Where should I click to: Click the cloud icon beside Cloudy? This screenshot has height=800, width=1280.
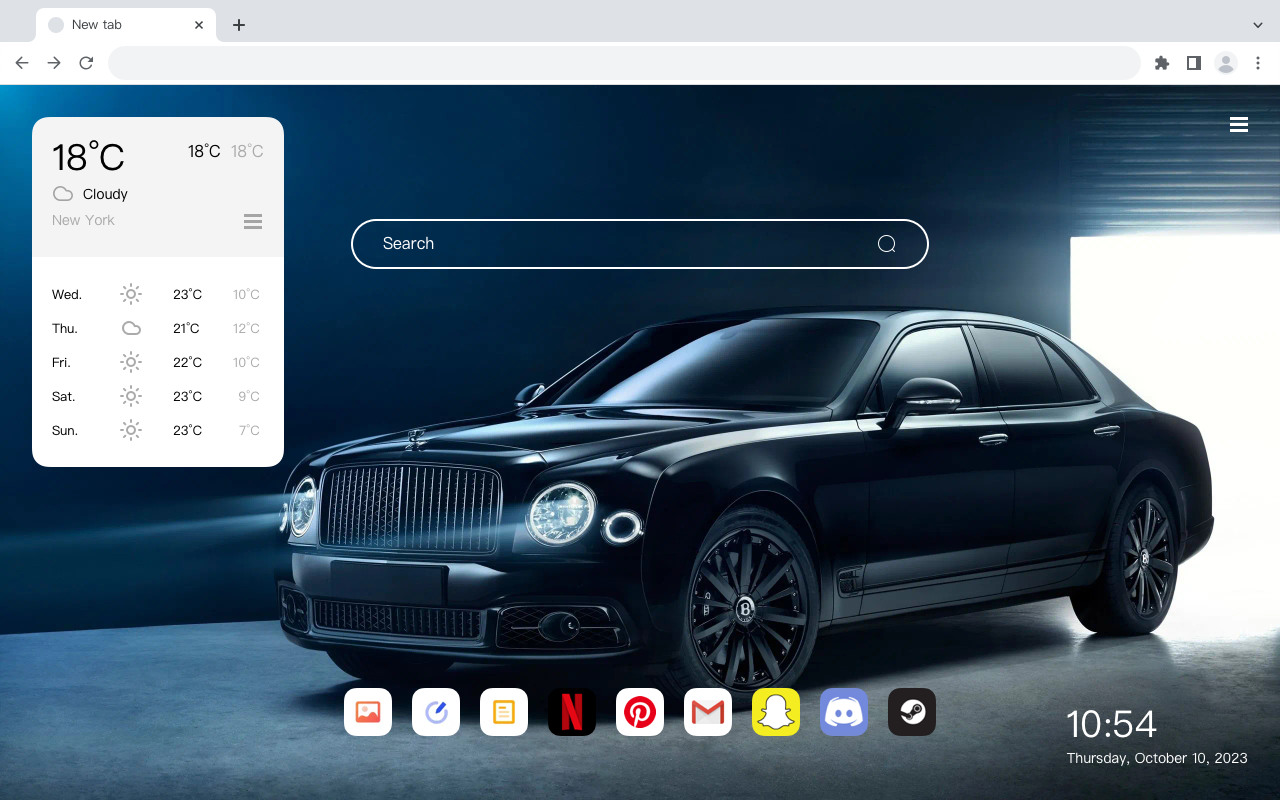(63, 194)
